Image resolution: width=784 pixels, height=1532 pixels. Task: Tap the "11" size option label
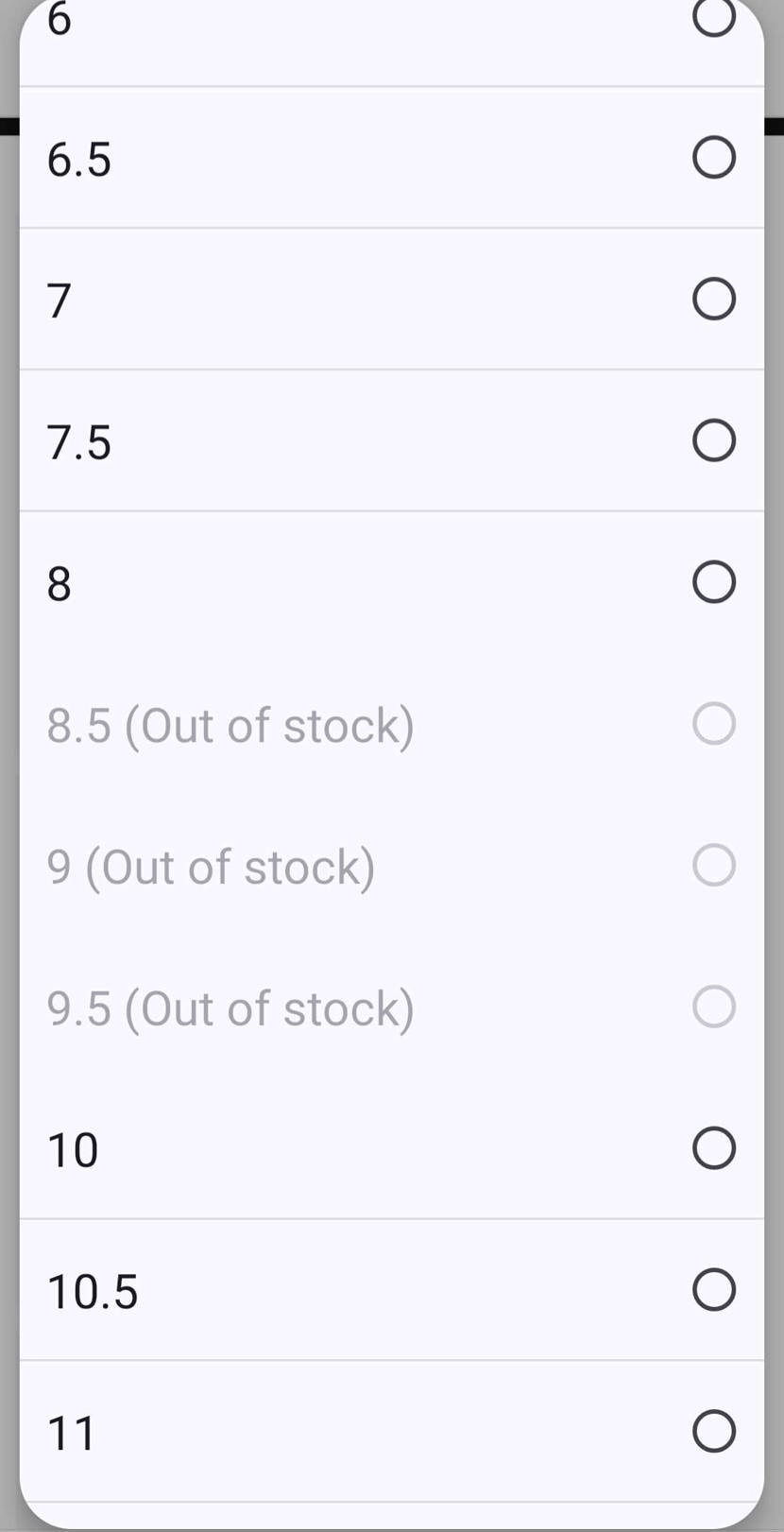point(72,1433)
